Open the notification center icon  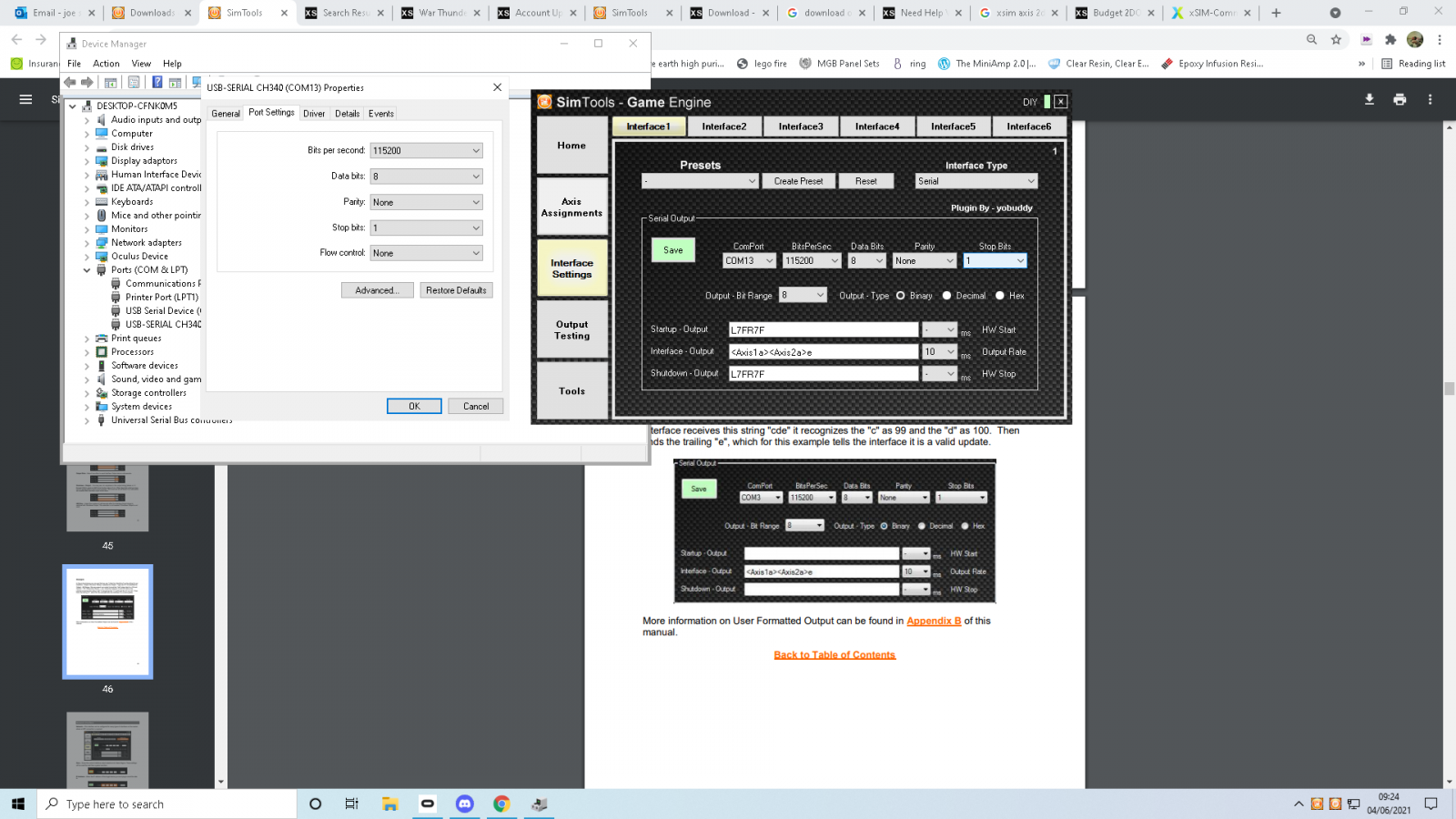click(1431, 804)
